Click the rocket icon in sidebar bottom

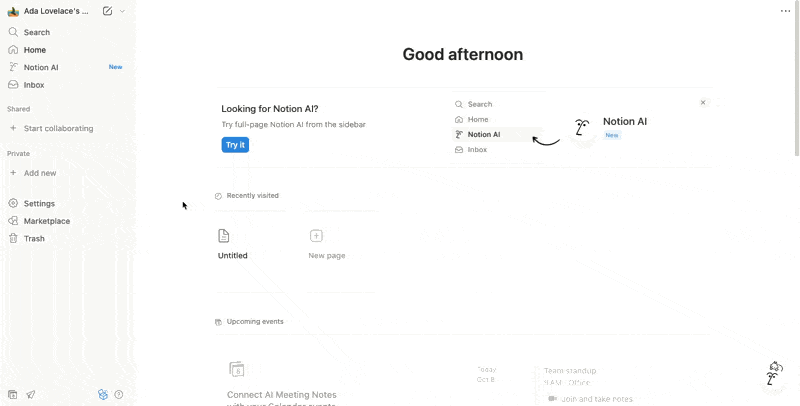(x=31, y=395)
